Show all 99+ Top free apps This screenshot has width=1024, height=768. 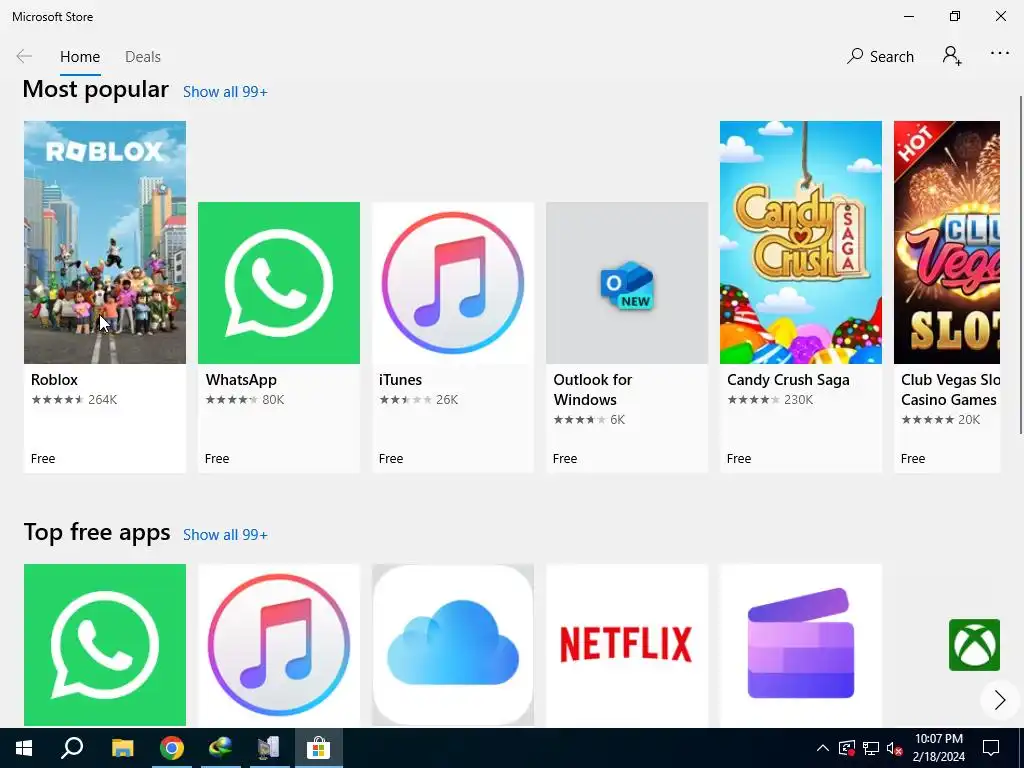225,535
